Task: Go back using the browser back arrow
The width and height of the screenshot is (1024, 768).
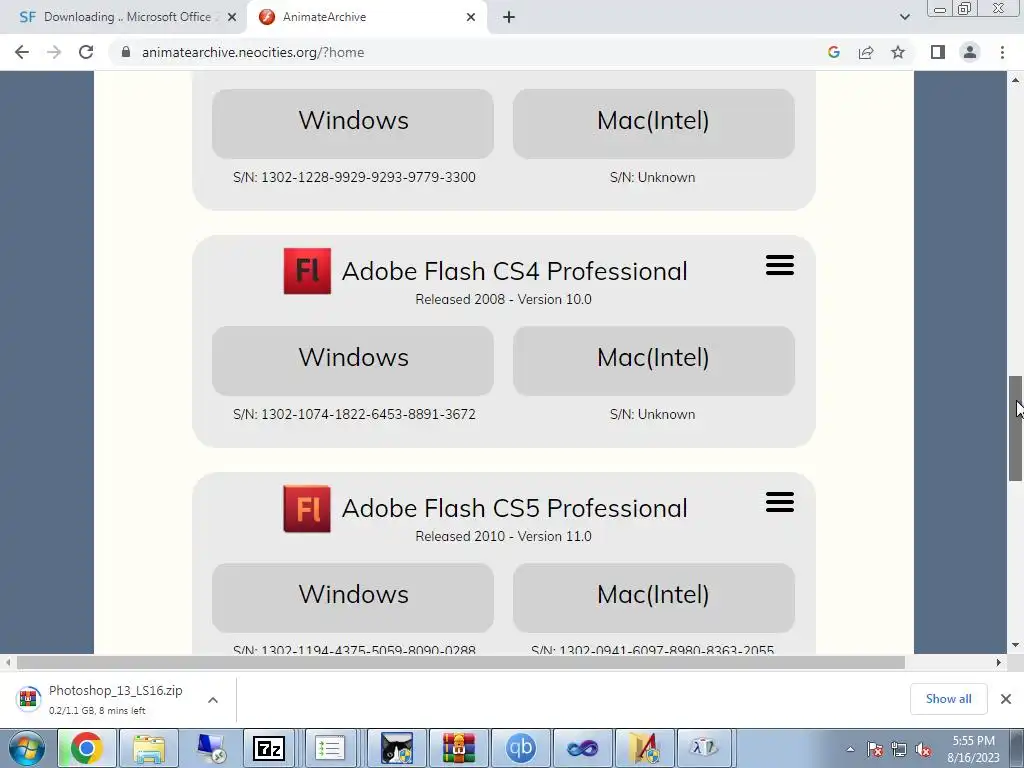Action: pyautogui.click(x=22, y=52)
